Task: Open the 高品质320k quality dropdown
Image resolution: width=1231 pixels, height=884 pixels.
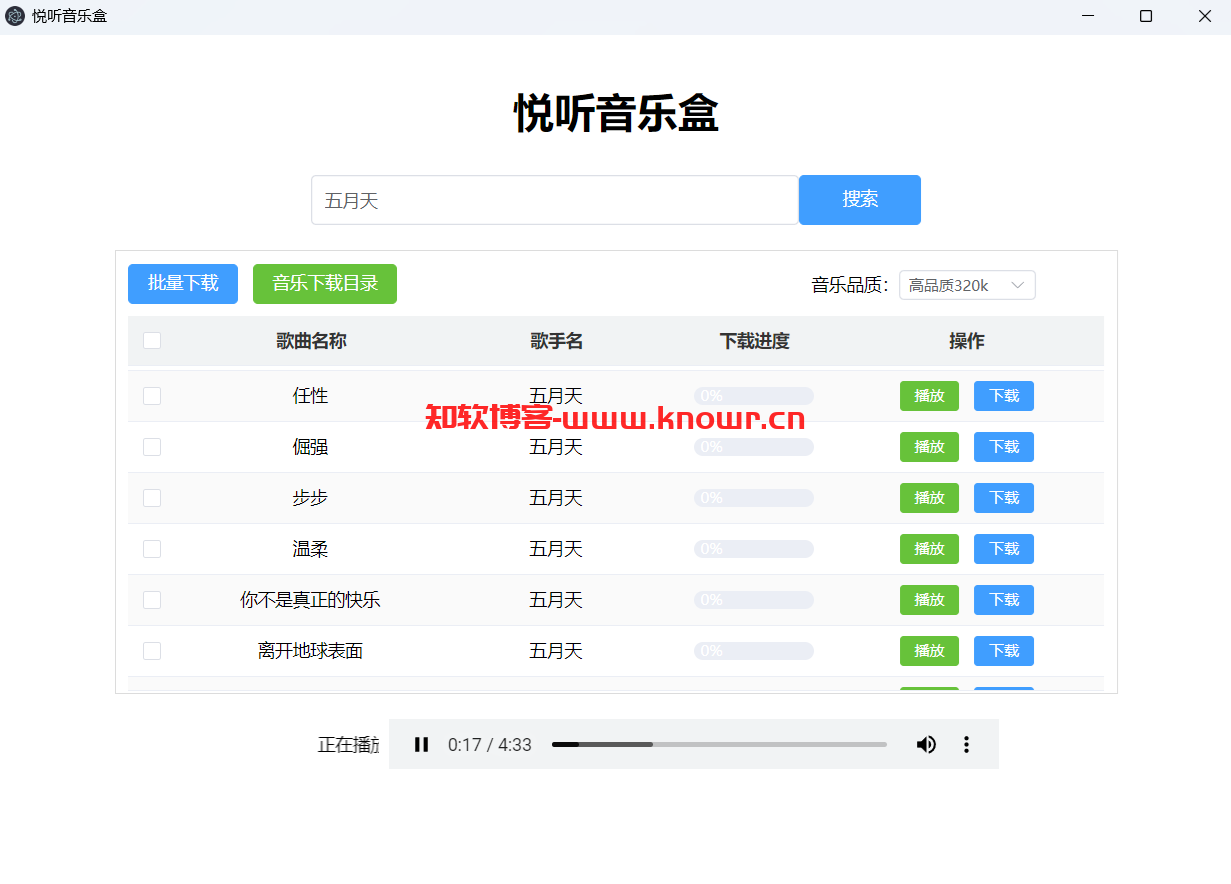Action: (967, 285)
